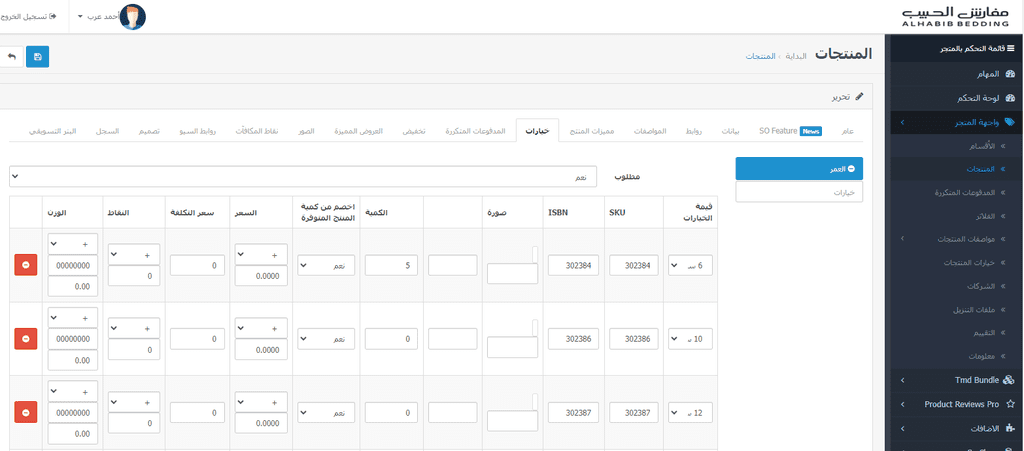Remove option row with SKU 302387
The height and width of the screenshot is (451, 1024).
[25, 412]
